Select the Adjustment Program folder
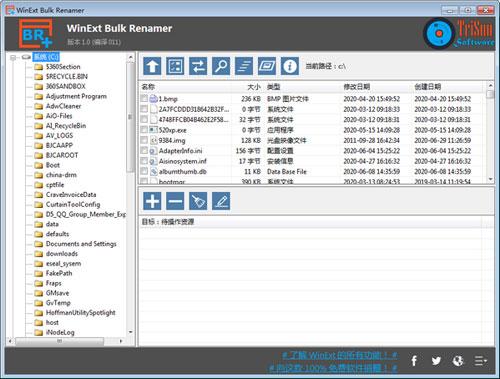 [76, 96]
